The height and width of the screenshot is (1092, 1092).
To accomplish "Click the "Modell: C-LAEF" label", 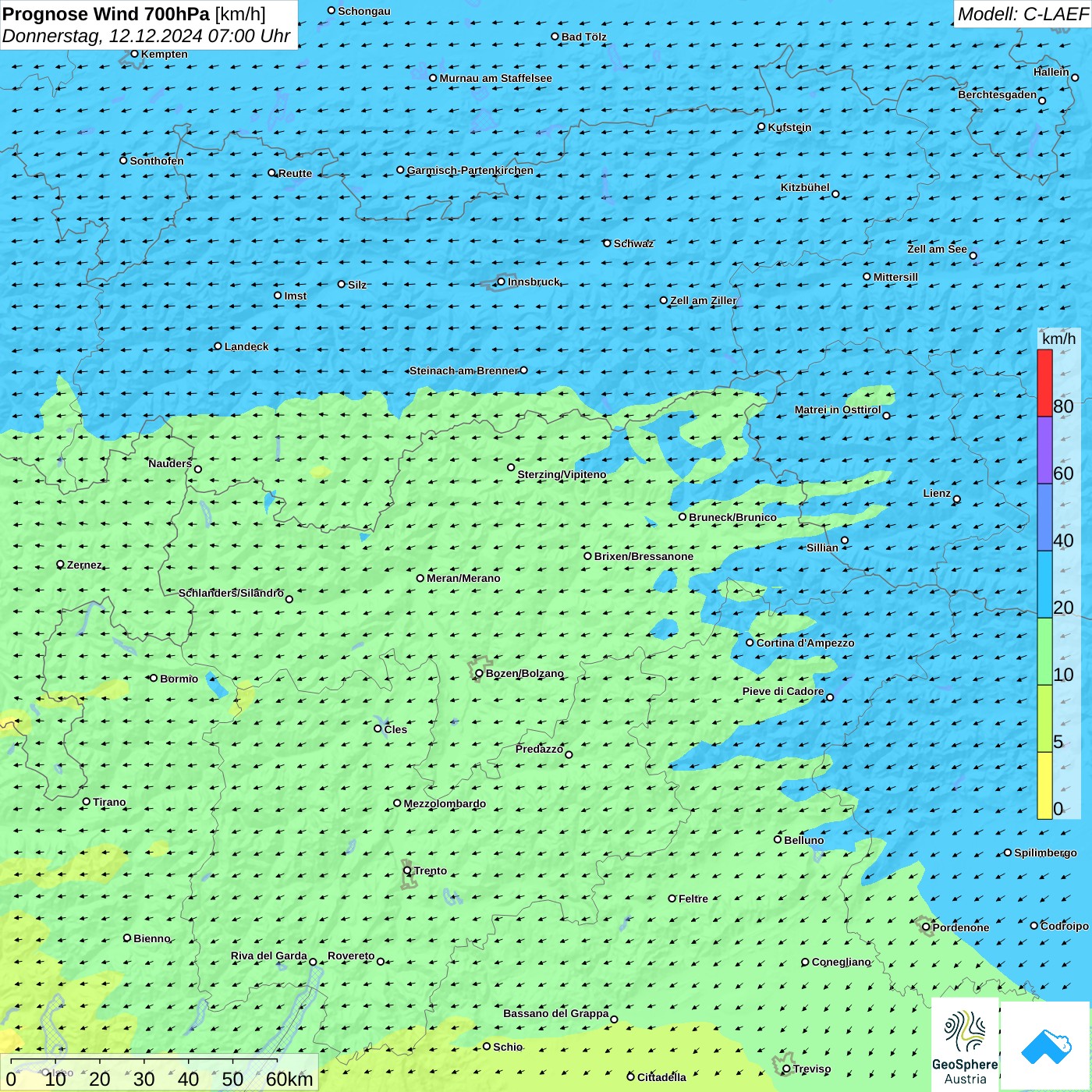I will pyautogui.click(x=1022, y=14).
